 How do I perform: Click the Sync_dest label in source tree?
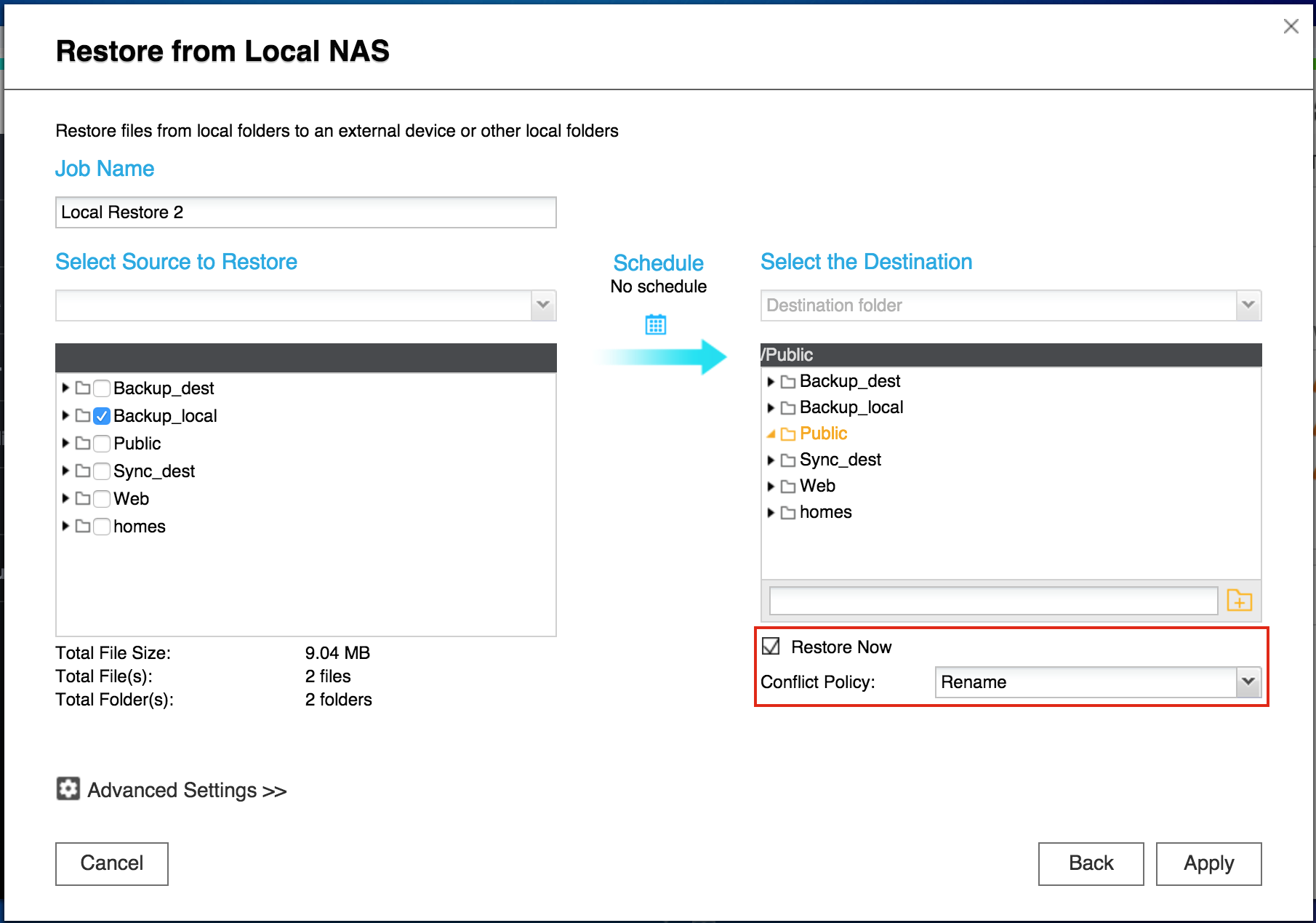pyautogui.click(x=154, y=471)
